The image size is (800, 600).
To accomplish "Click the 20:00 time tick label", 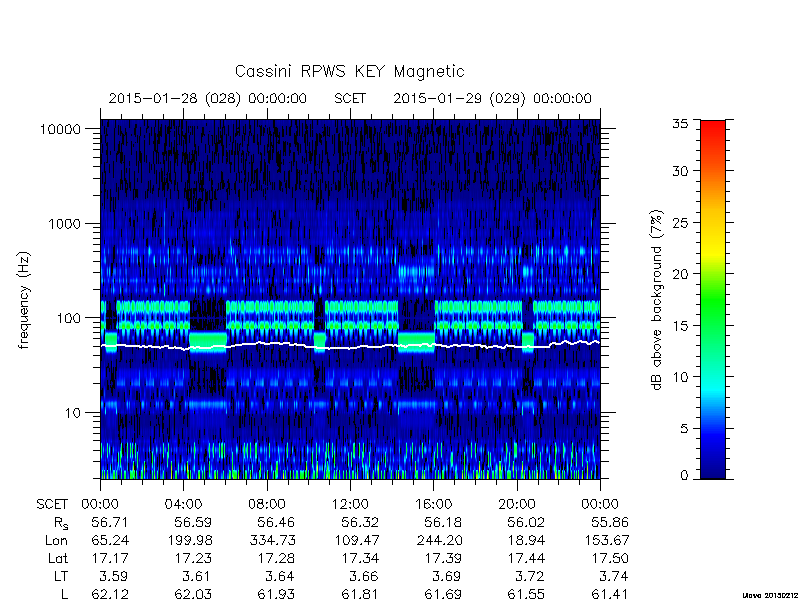I will [517, 505].
